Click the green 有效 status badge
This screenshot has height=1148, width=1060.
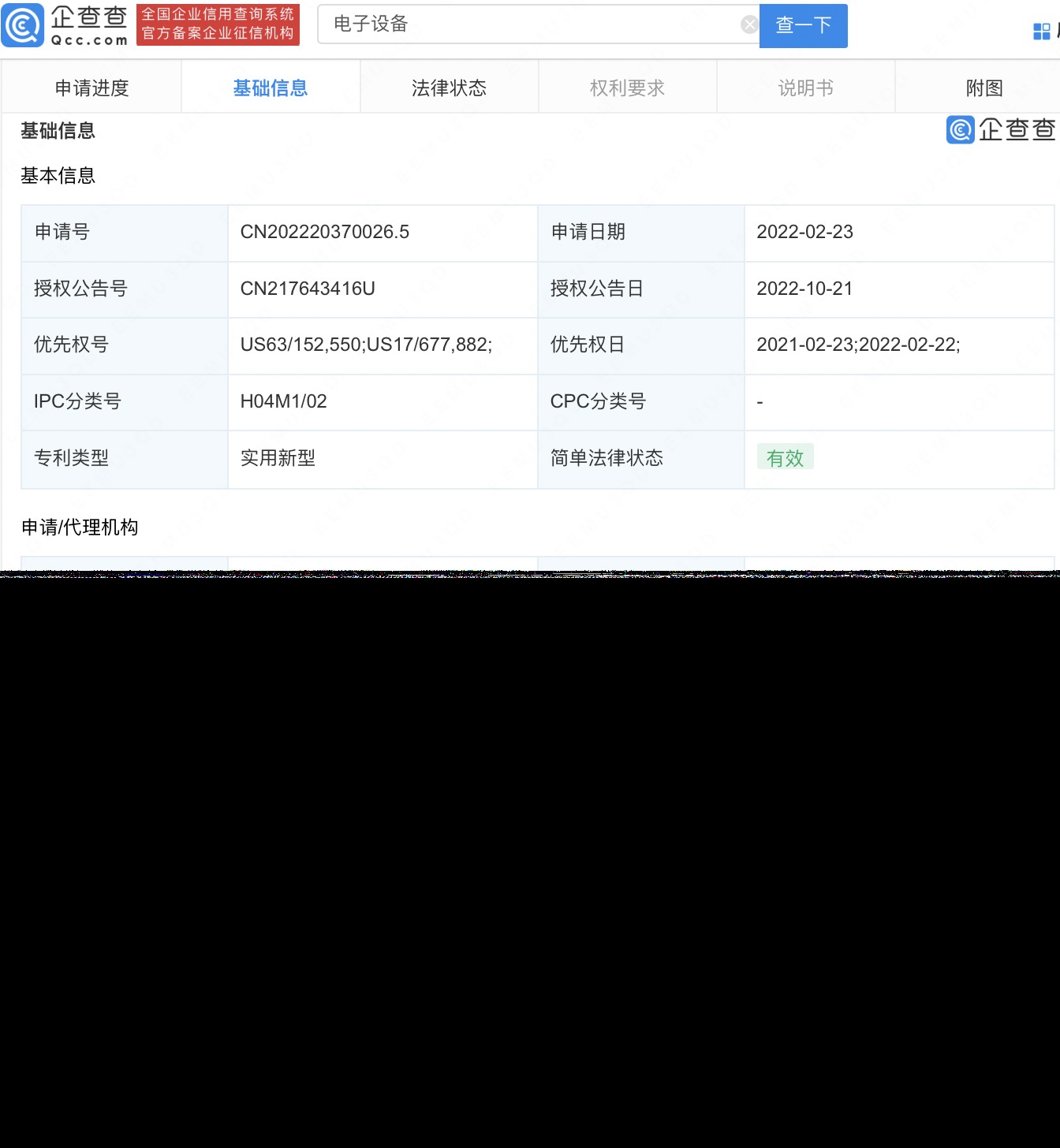coord(785,457)
